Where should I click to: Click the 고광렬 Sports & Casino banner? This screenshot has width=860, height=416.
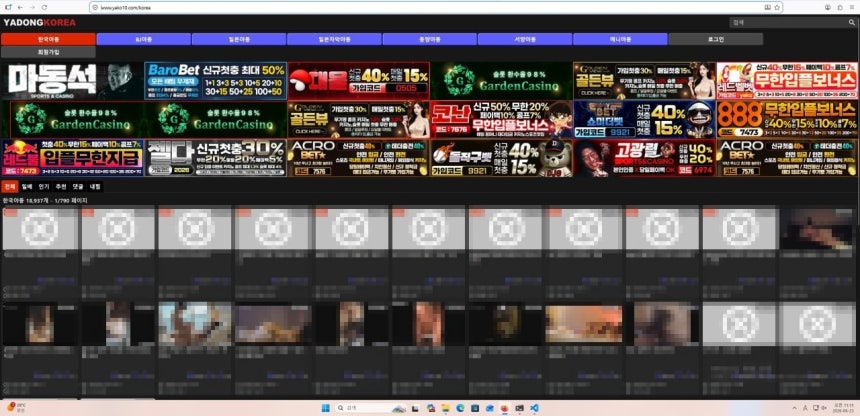click(x=644, y=158)
